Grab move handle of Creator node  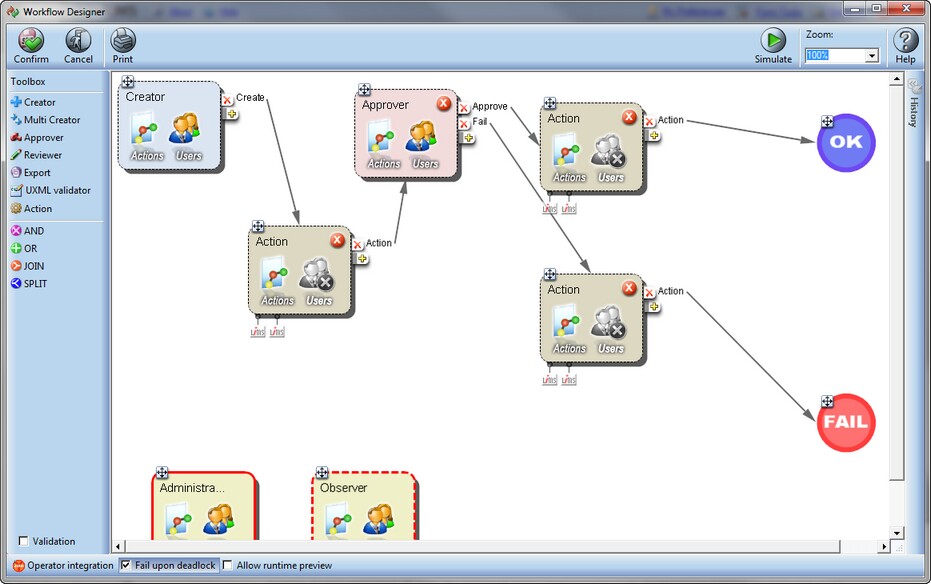click(127, 81)
